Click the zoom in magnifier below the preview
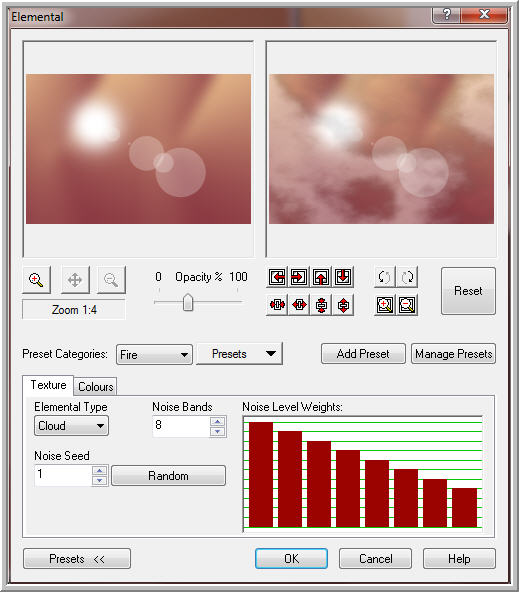 [36, 280]
